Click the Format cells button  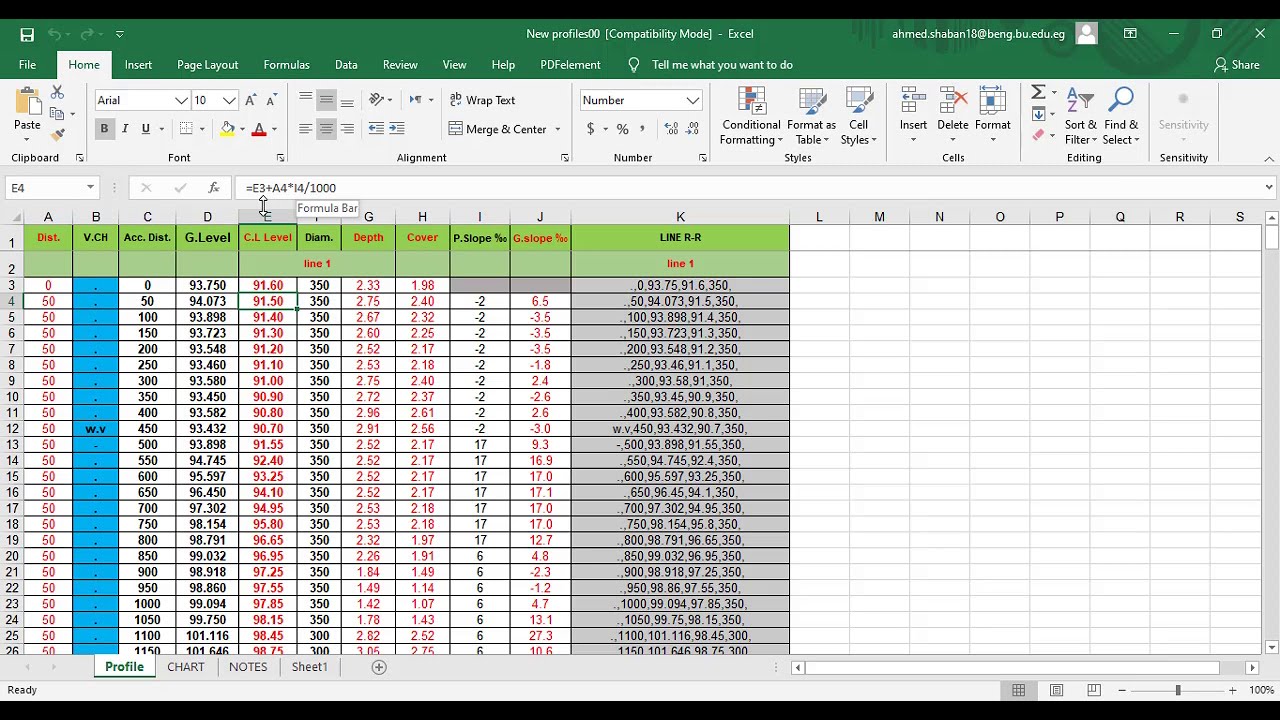pos(992,116)
